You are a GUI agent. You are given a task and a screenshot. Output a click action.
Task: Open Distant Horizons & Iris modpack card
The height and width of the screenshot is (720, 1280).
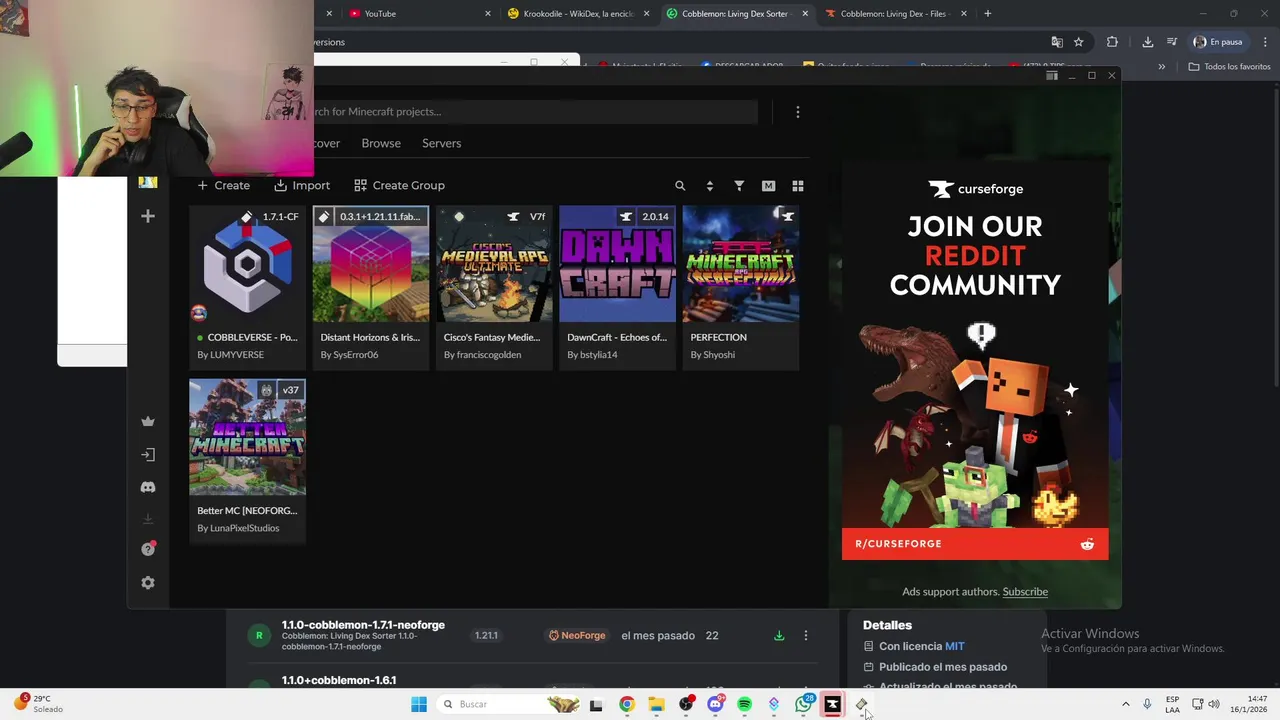pyautogui.click(x=370, y=287)
